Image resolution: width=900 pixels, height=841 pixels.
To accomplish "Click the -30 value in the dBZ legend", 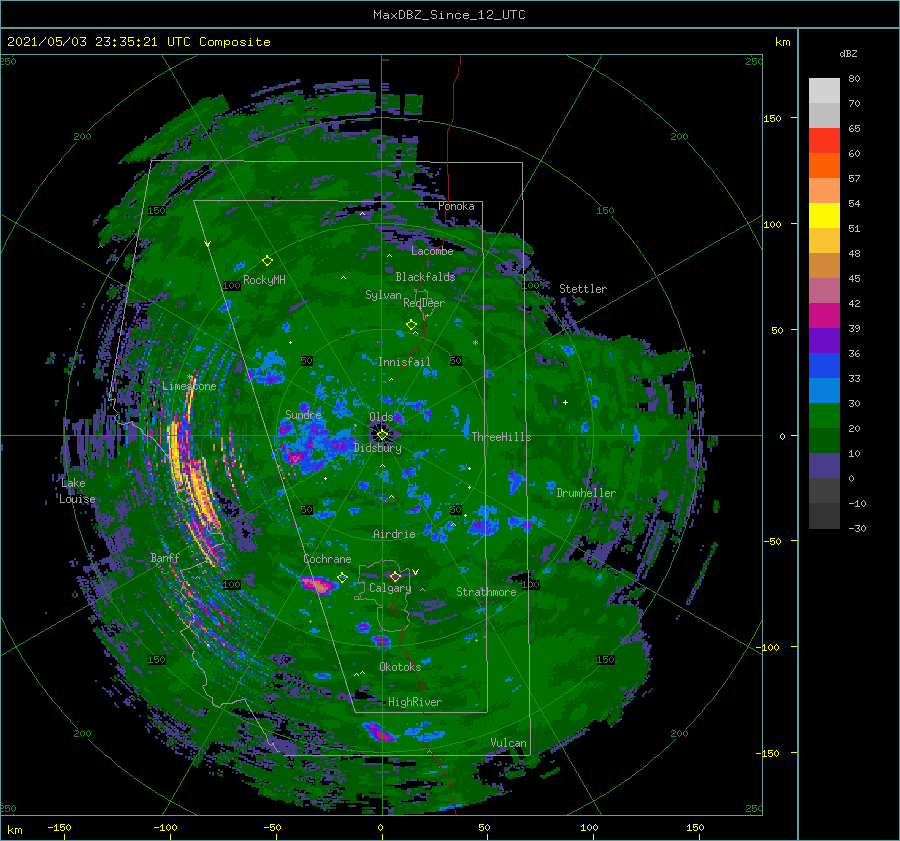I will pos(857,528).
